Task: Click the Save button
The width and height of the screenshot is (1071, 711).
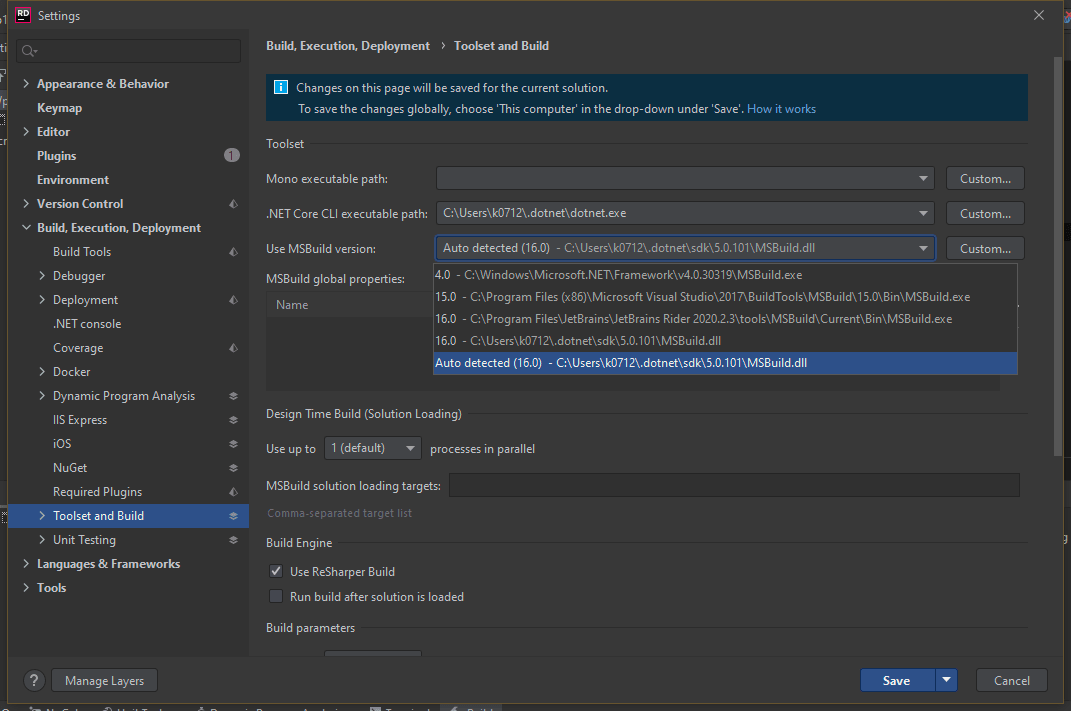Action: [897, 680]
